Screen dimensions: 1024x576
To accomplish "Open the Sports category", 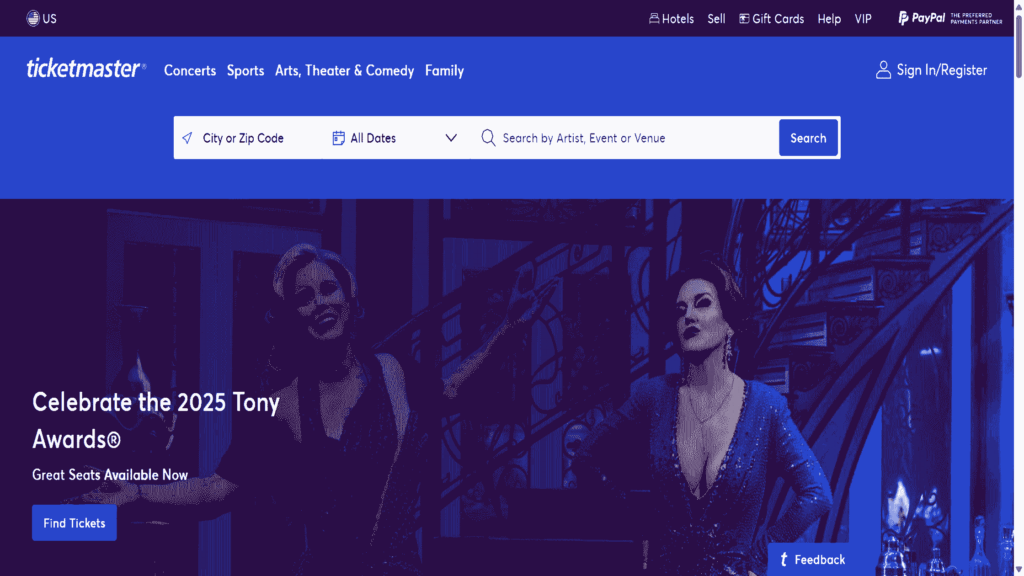I will pos(245,70).
